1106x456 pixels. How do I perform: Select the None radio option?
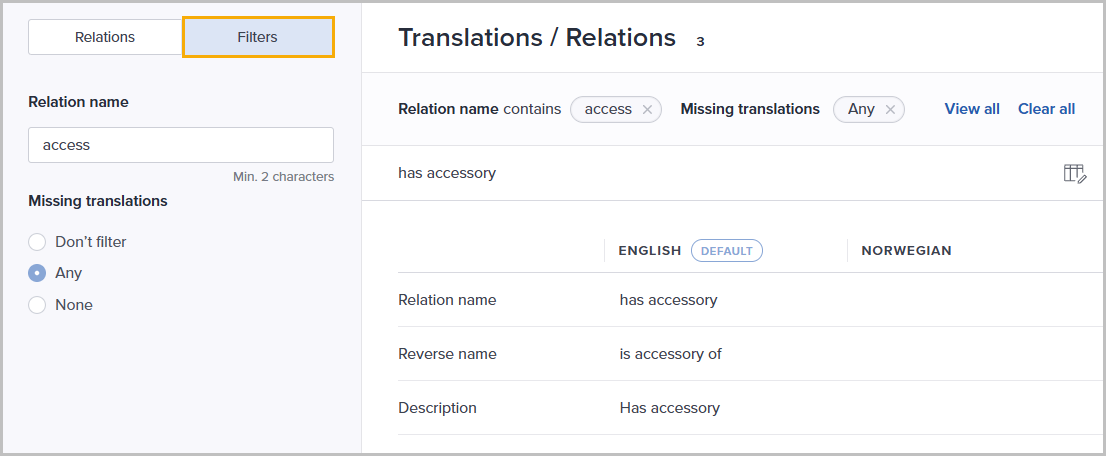pos(37,305)
